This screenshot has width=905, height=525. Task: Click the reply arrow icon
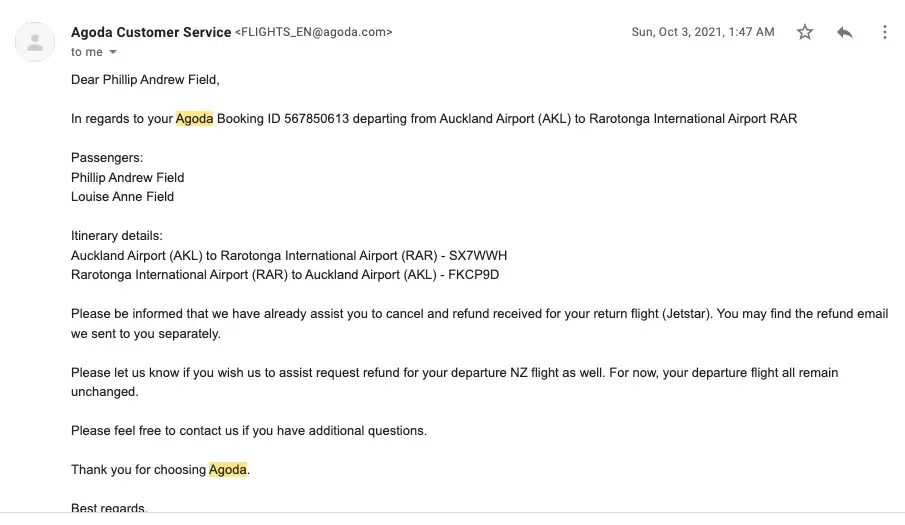pos(845,32)
